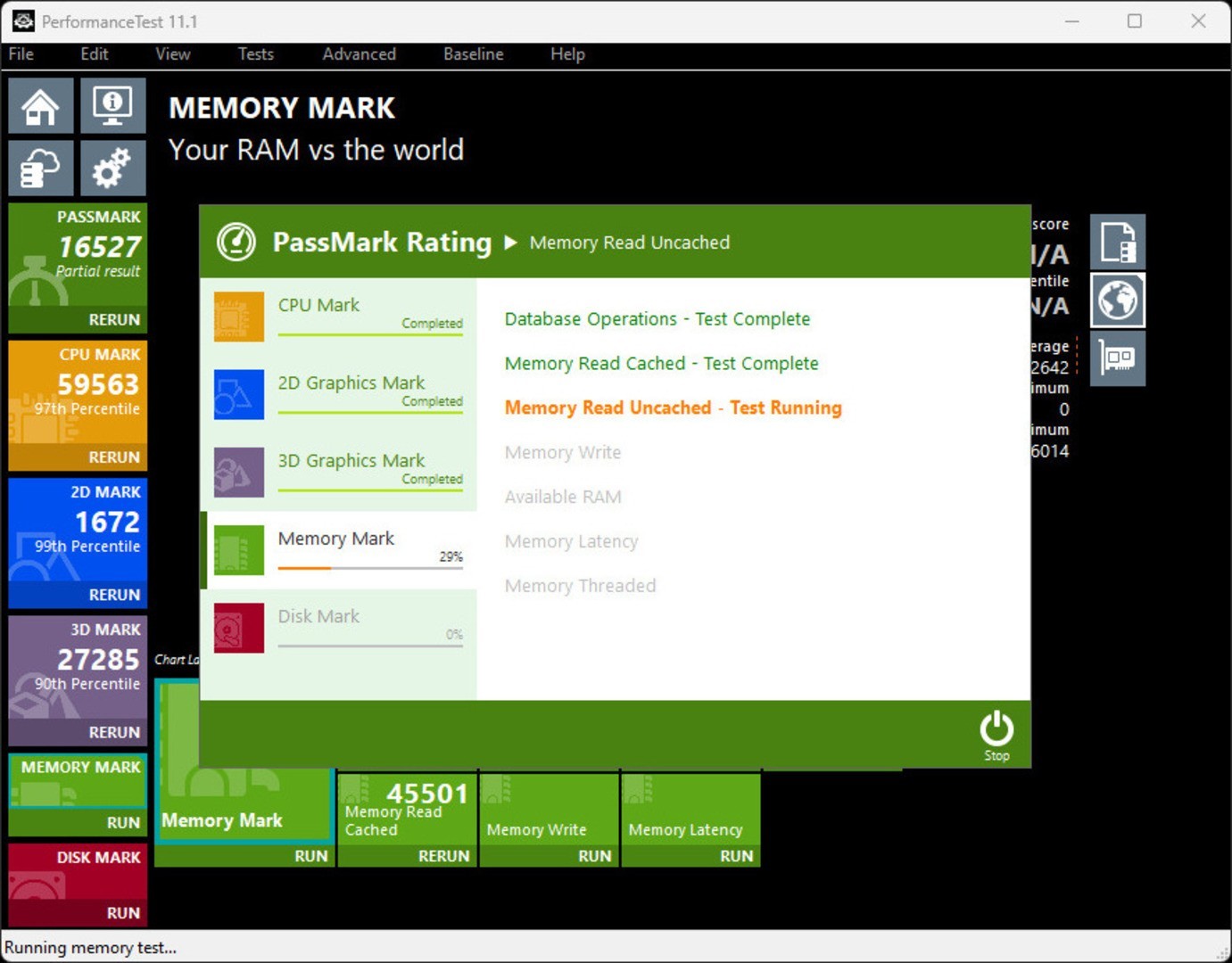Viewport: 1232px width, 963px height.
Task: Open the View menu
Action: coord(173,54)
